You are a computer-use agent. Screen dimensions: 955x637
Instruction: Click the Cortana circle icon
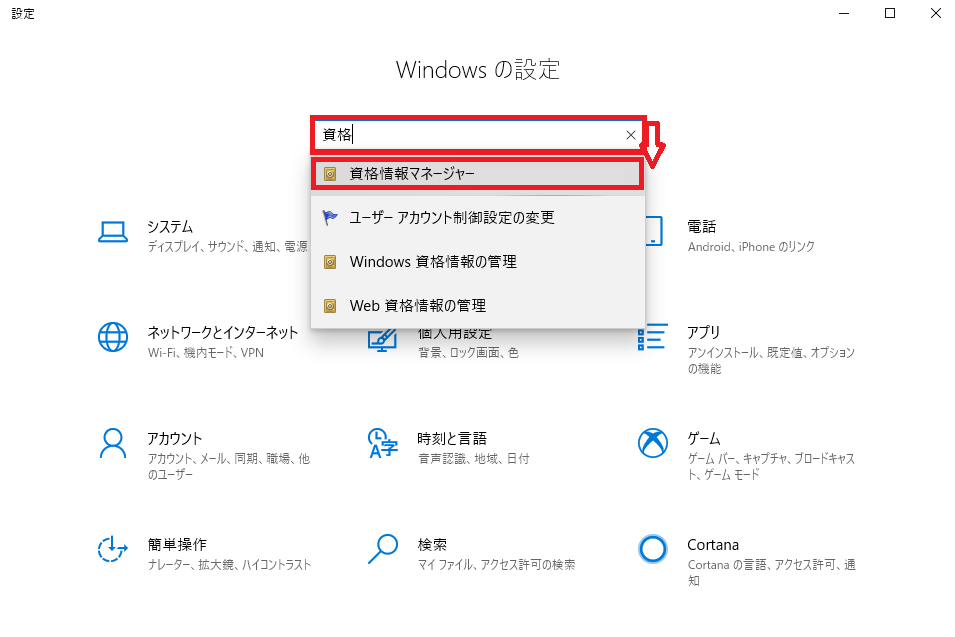pos(653,549)
